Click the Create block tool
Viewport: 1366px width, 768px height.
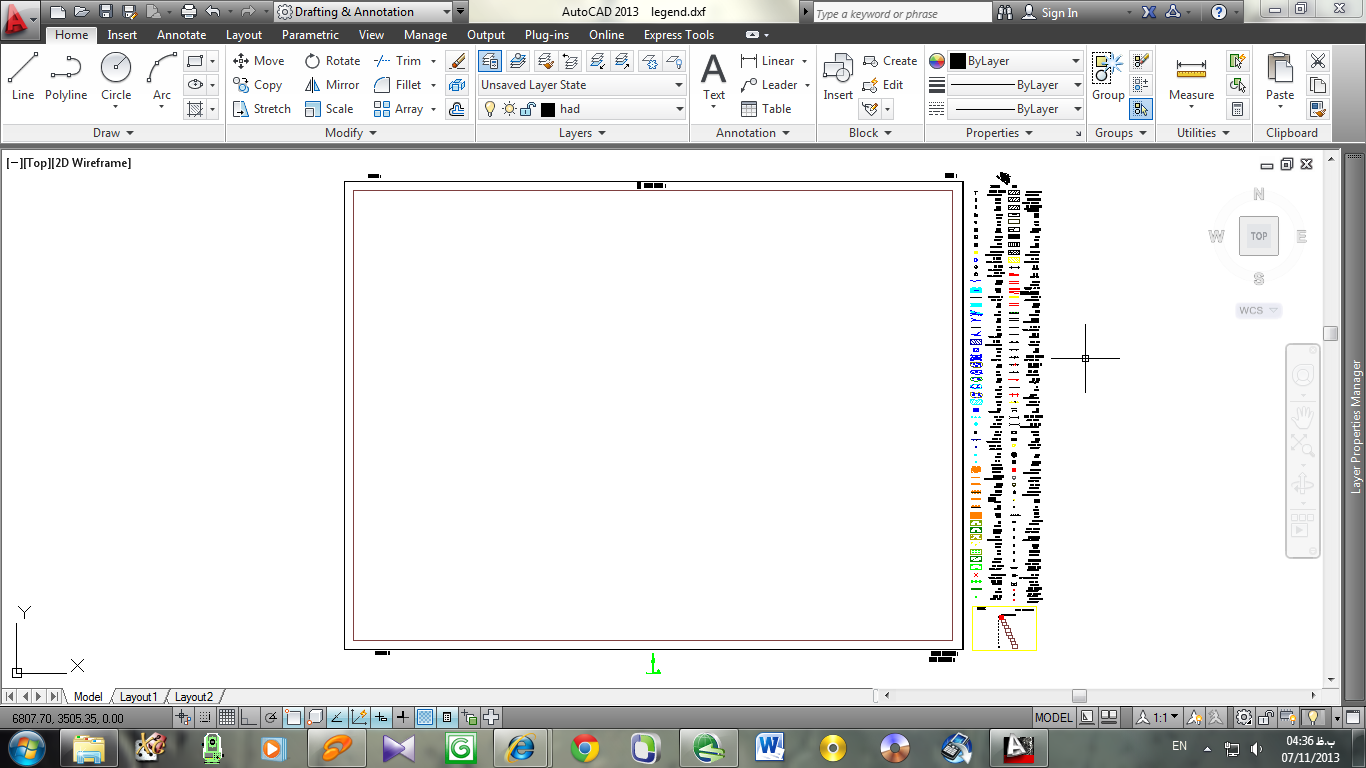(x=889, y=61)
